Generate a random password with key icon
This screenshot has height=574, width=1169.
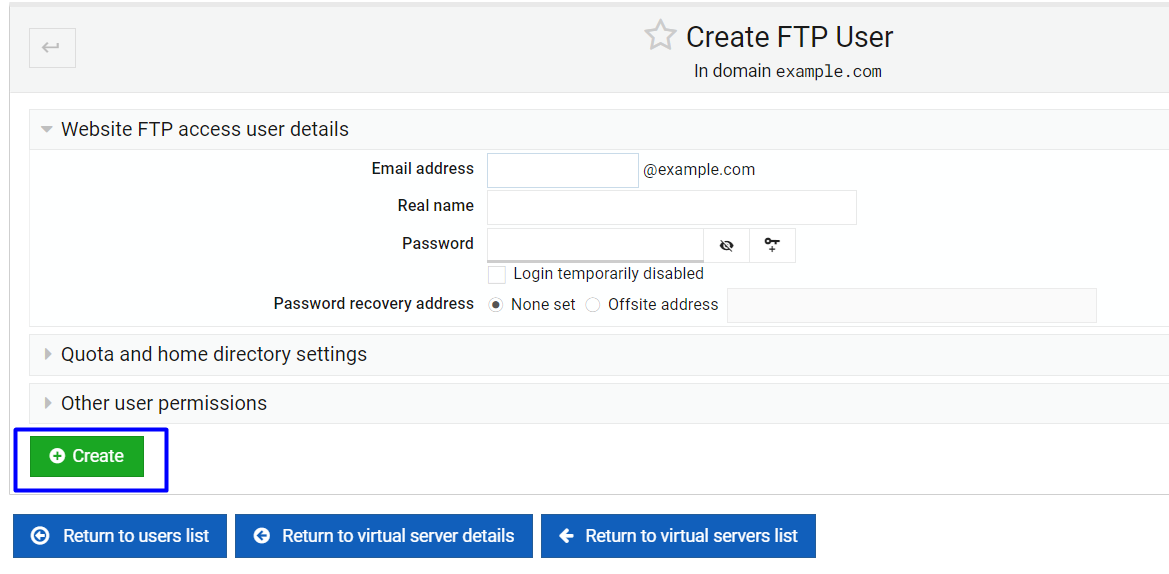point(772,245)
